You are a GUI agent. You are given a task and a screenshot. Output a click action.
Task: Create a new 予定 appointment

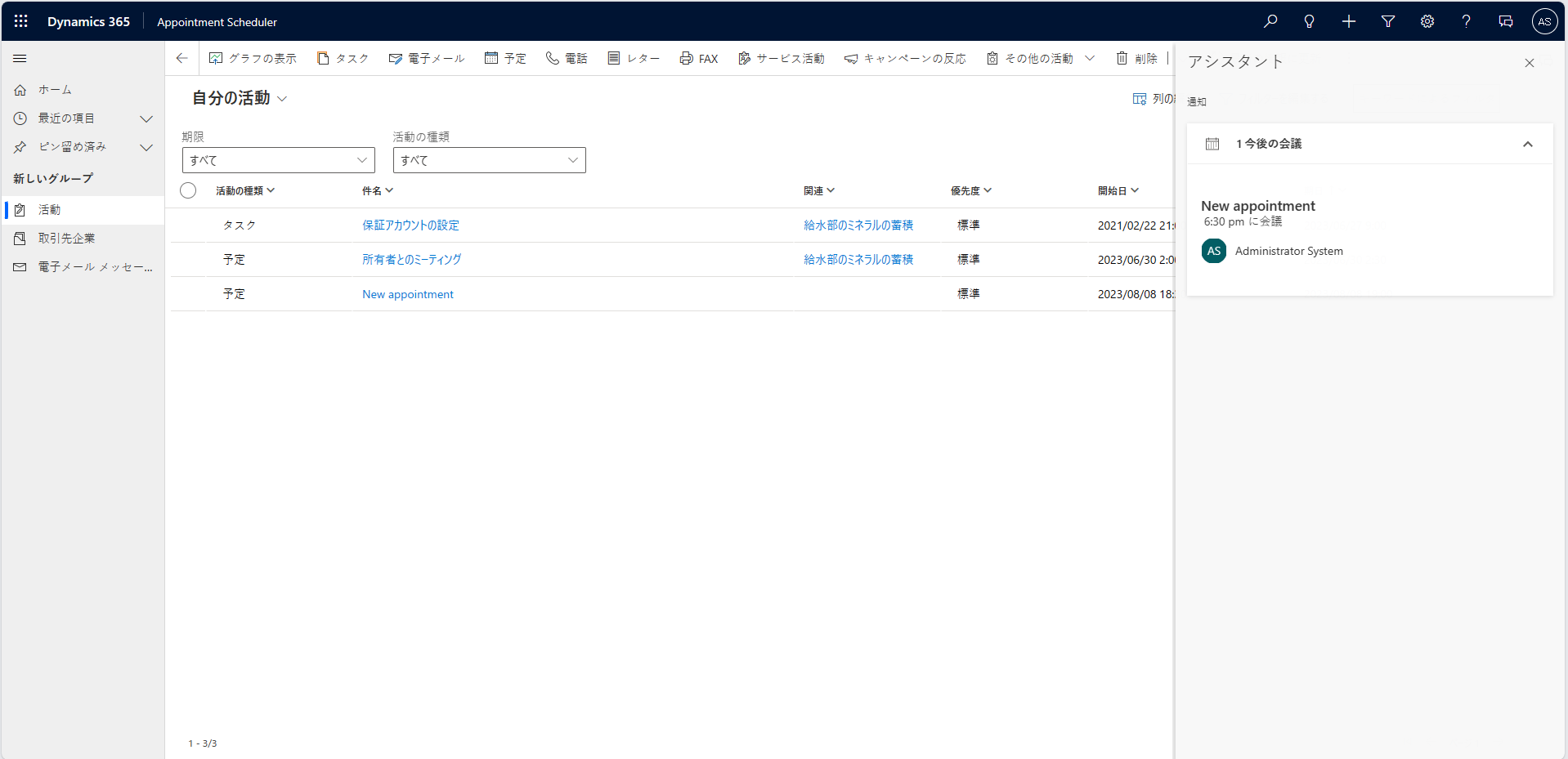click(505, 58)
